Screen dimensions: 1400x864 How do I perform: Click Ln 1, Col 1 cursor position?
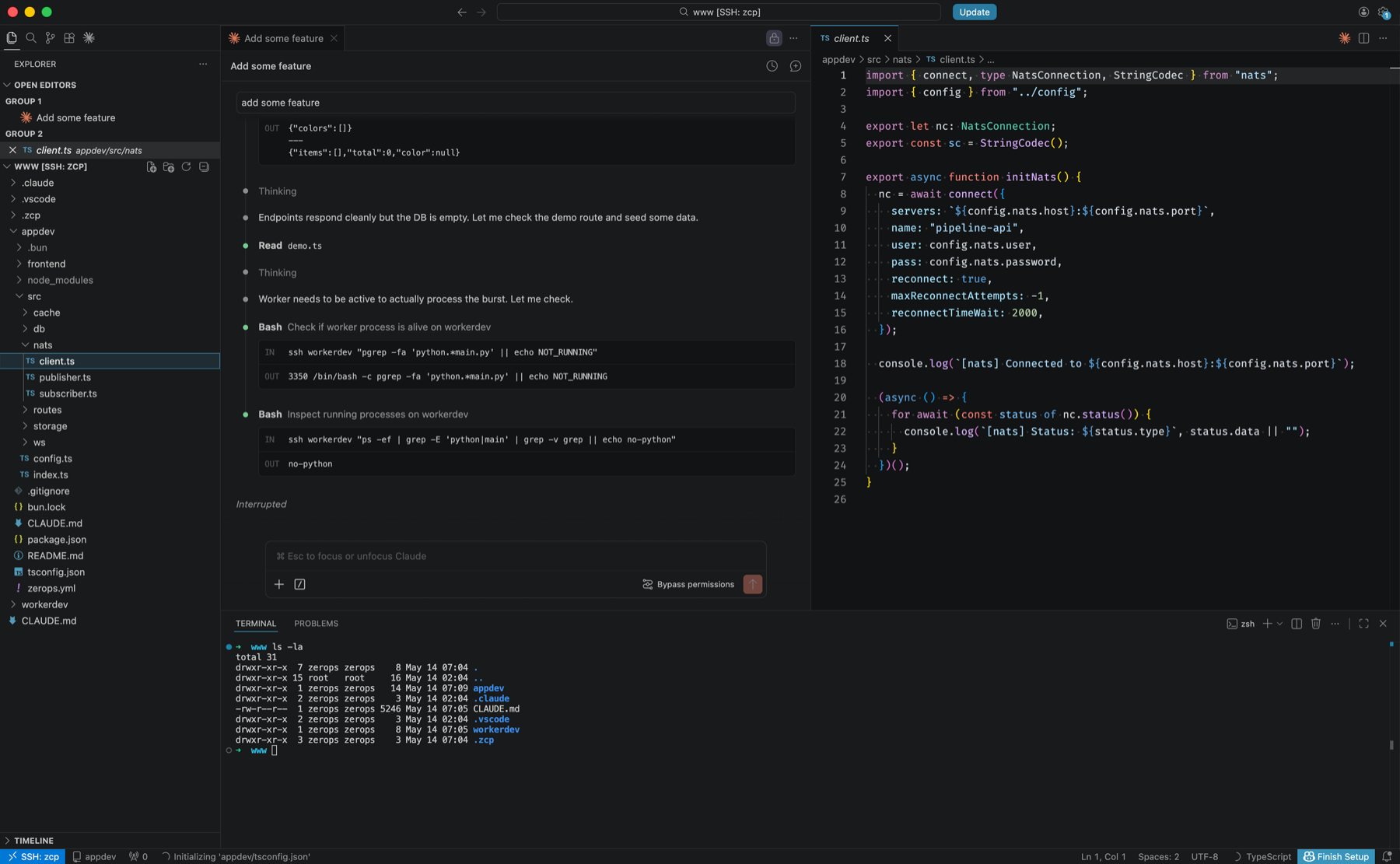(x=1103, y=856)
